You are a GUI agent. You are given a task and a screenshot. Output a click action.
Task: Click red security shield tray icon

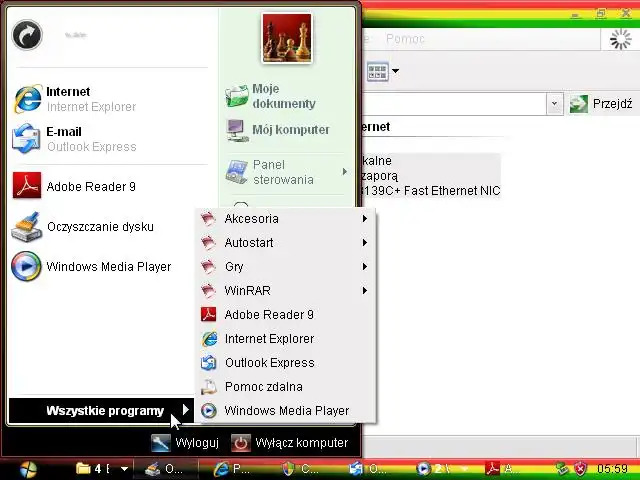click(580, 469)
